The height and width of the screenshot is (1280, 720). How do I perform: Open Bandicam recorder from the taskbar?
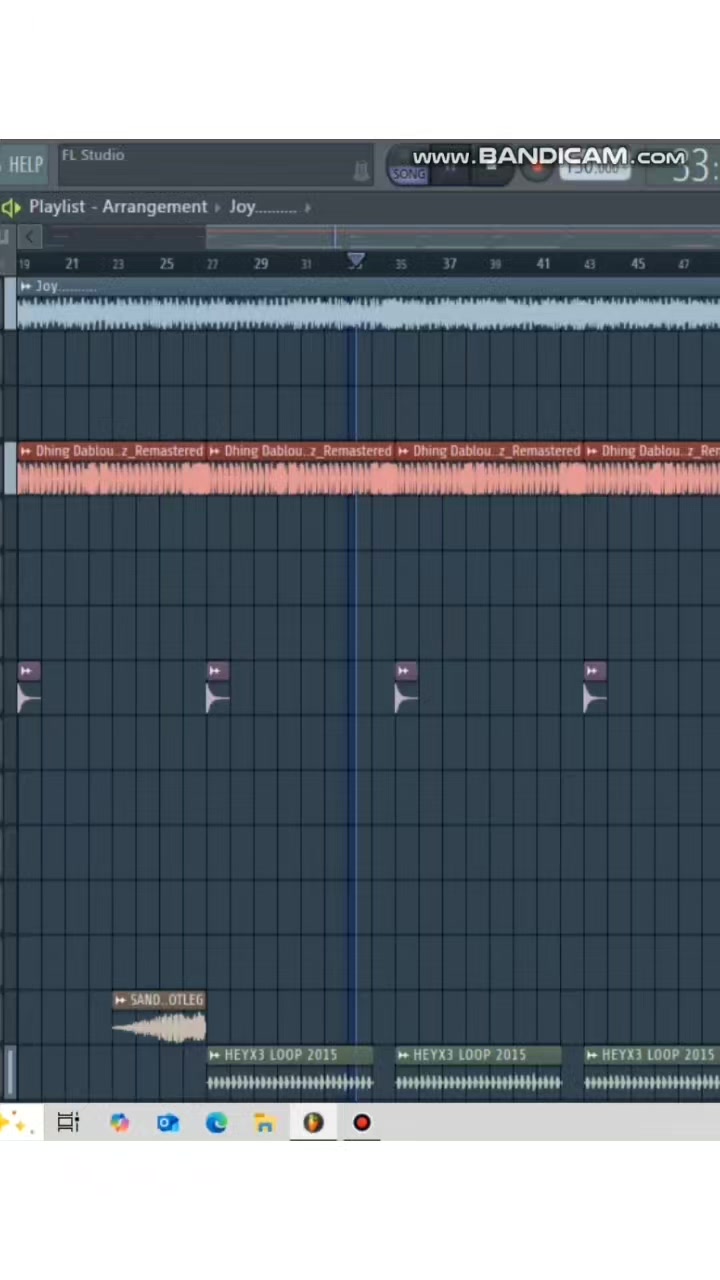(x=362, y=1123)
